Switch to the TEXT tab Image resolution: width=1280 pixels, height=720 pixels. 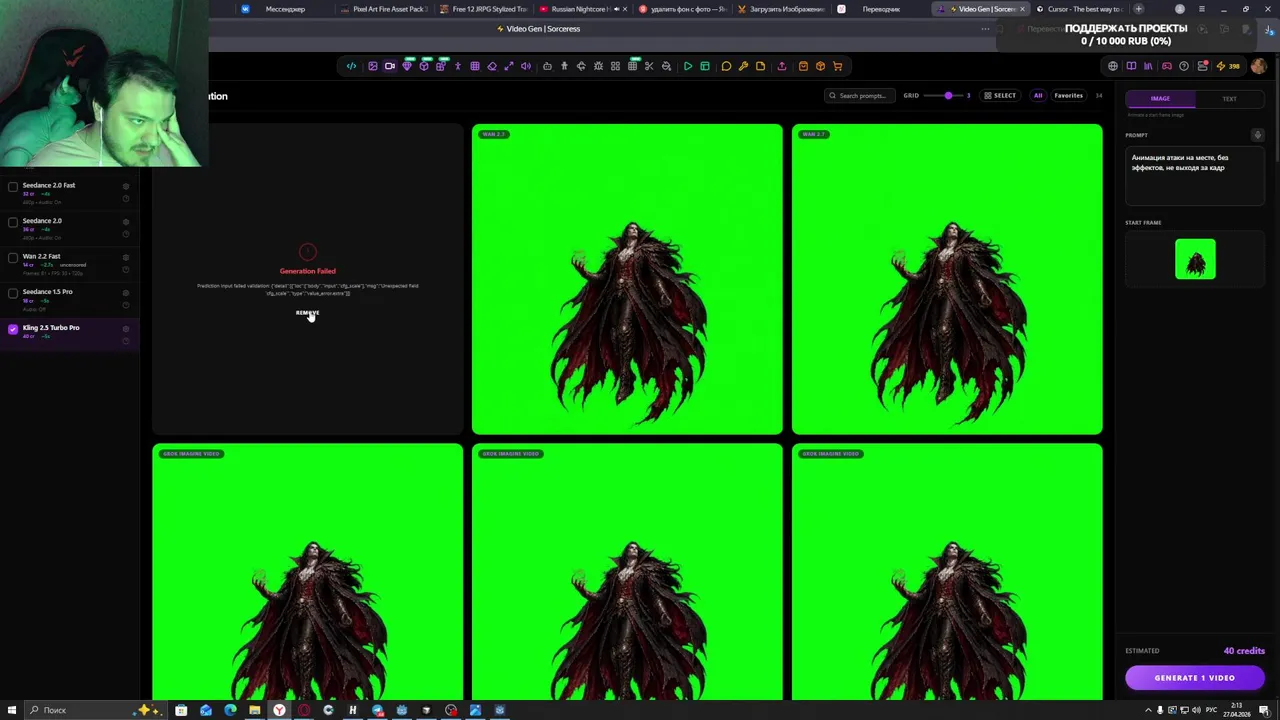[x=1229, y=98]
